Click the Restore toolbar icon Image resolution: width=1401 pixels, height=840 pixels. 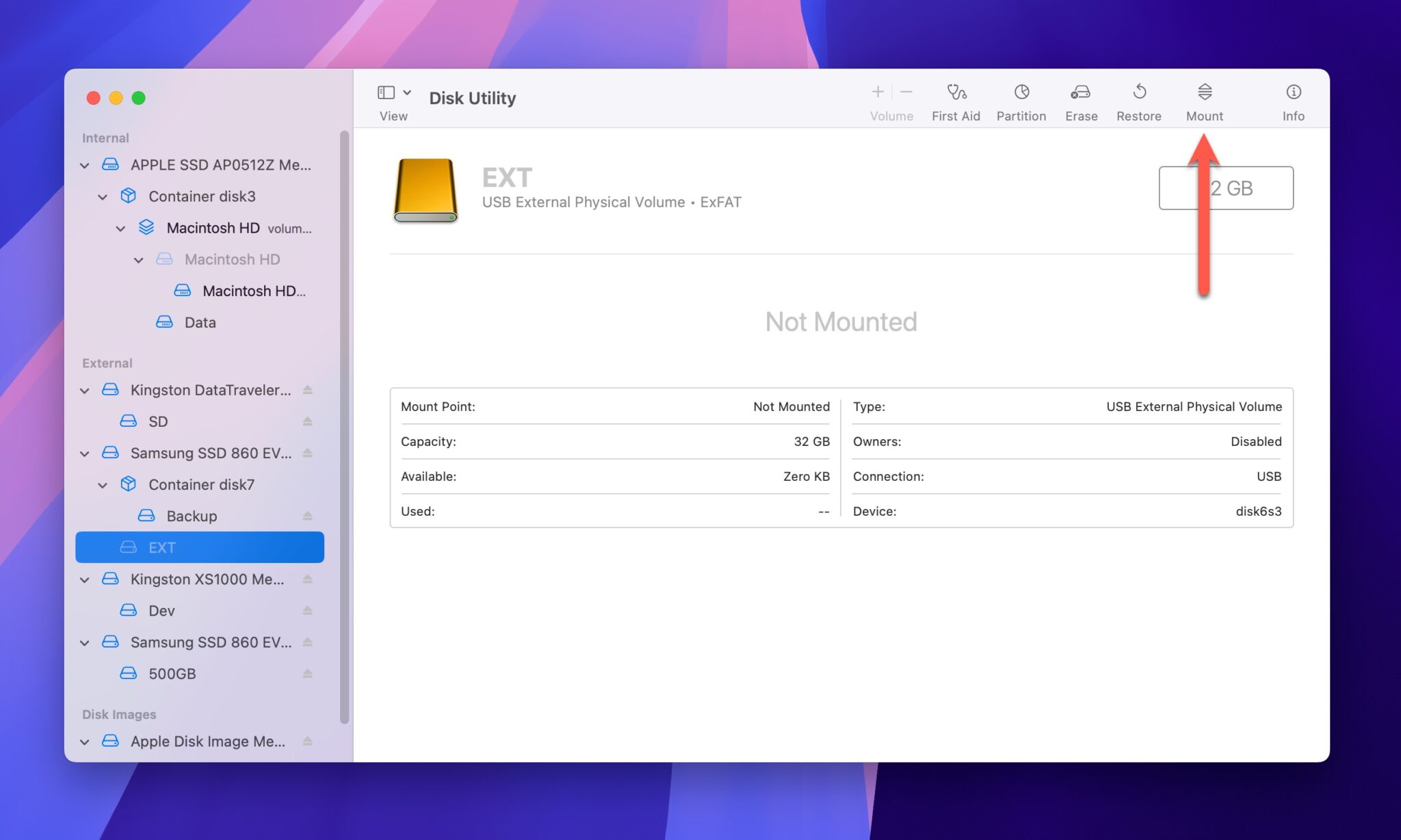click(1138, 99)
